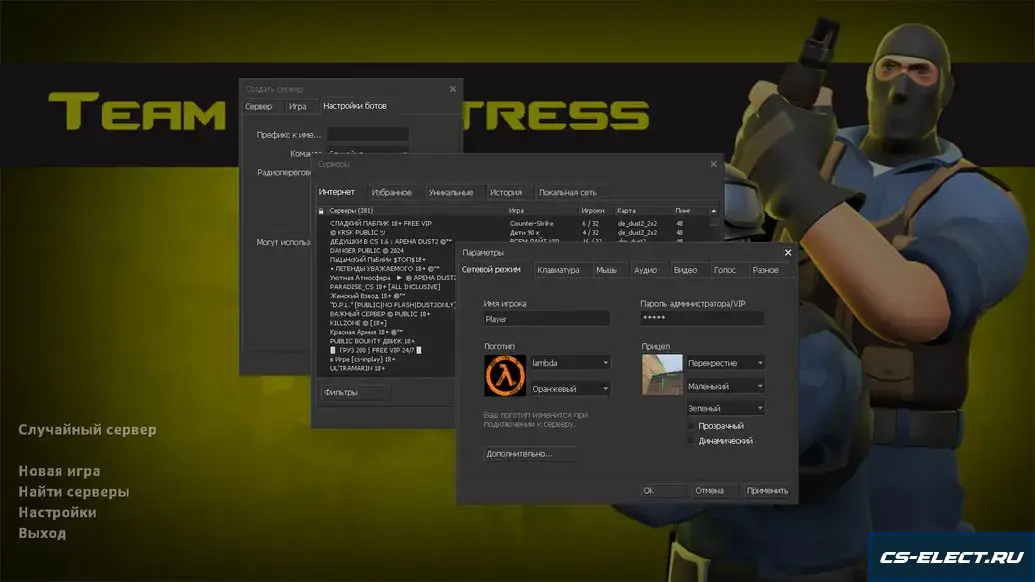1035x582 pixels.
Task: Click the Применить button
Action: (x=767, y=490)
